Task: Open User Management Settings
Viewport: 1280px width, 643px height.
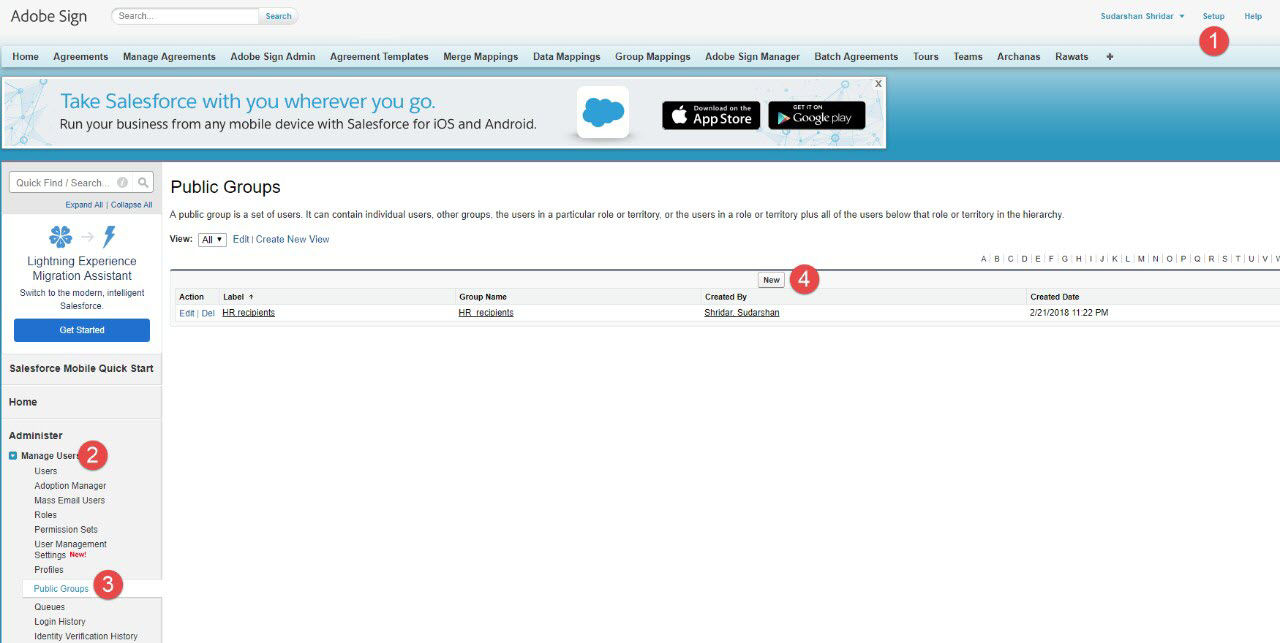Action: coord(70,549)
